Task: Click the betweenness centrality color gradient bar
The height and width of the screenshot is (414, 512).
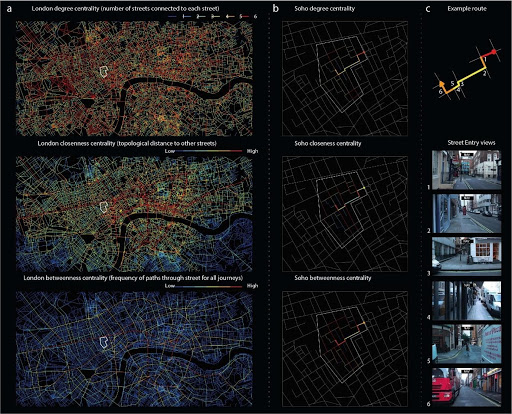Action: coord(209,286)
